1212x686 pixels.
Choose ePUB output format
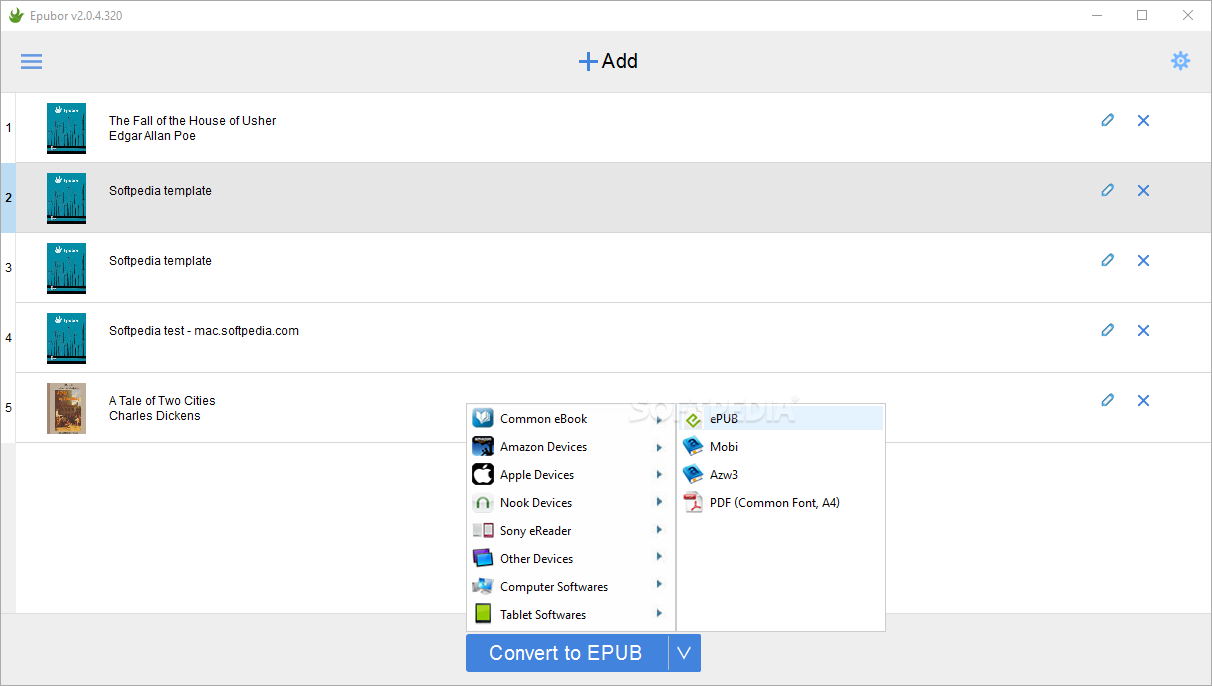(781, 419)
